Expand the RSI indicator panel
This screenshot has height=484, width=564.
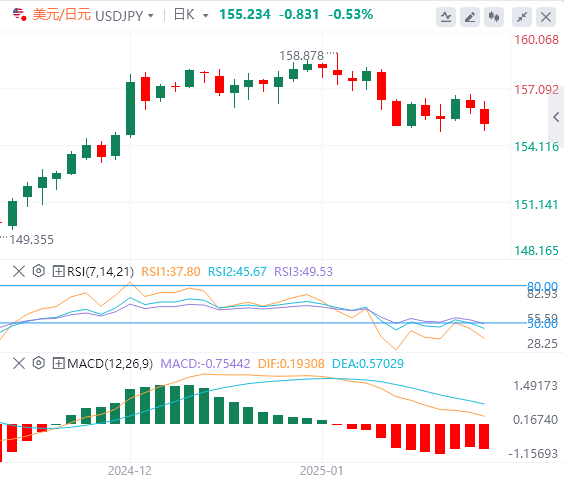click(59, 271)
